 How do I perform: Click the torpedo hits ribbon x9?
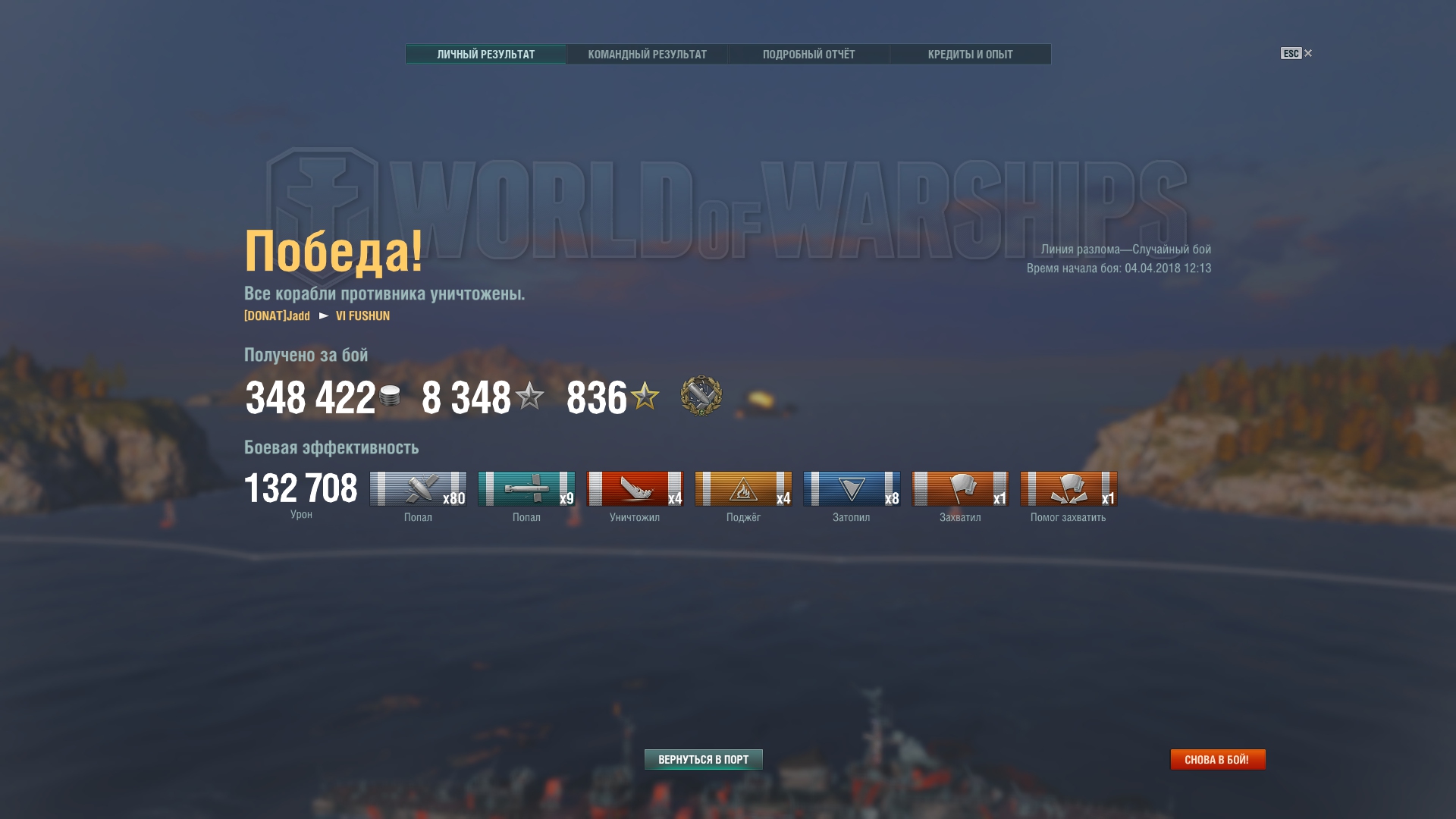[526, 488]
